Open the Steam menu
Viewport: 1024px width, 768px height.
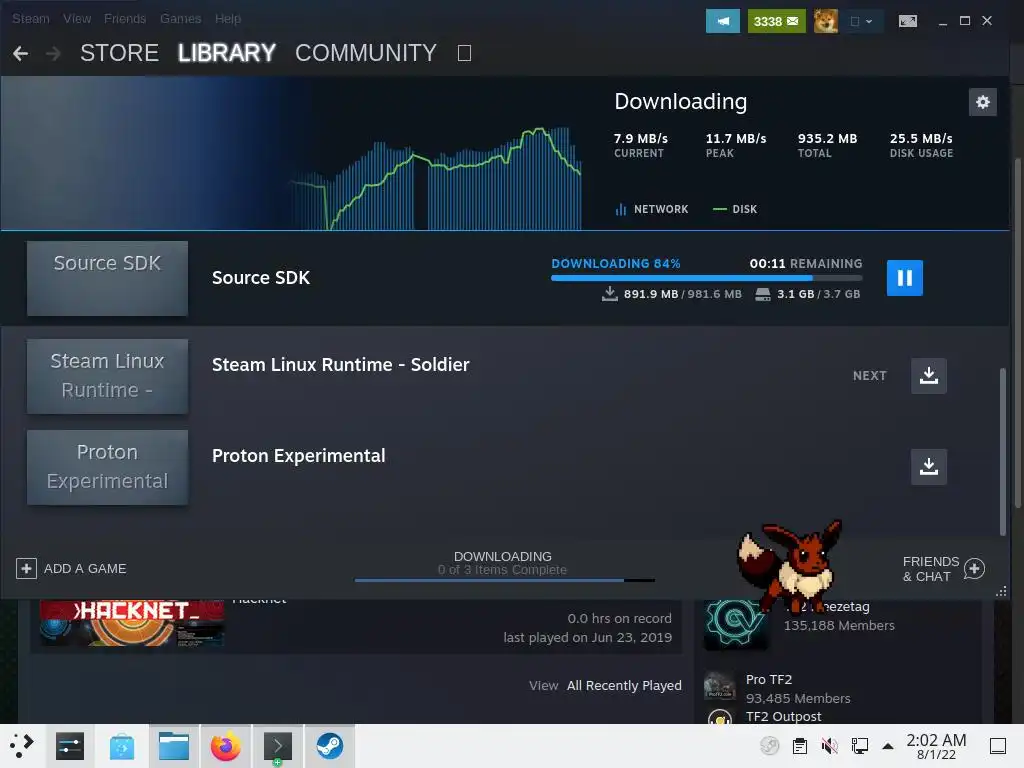(x=31, y=19)
